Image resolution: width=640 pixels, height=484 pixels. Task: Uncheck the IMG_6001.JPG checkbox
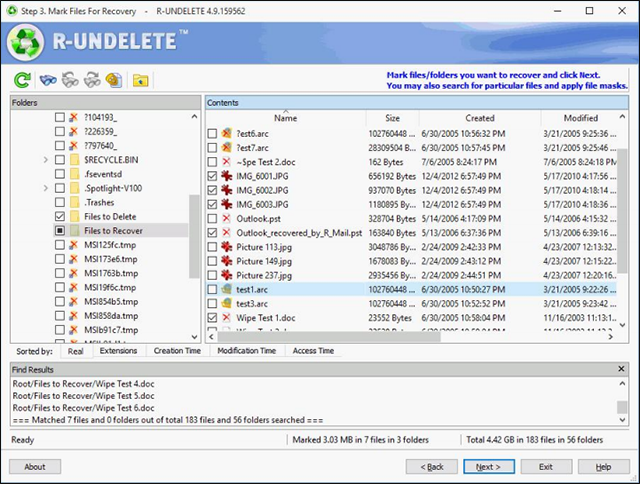point(212,176)
